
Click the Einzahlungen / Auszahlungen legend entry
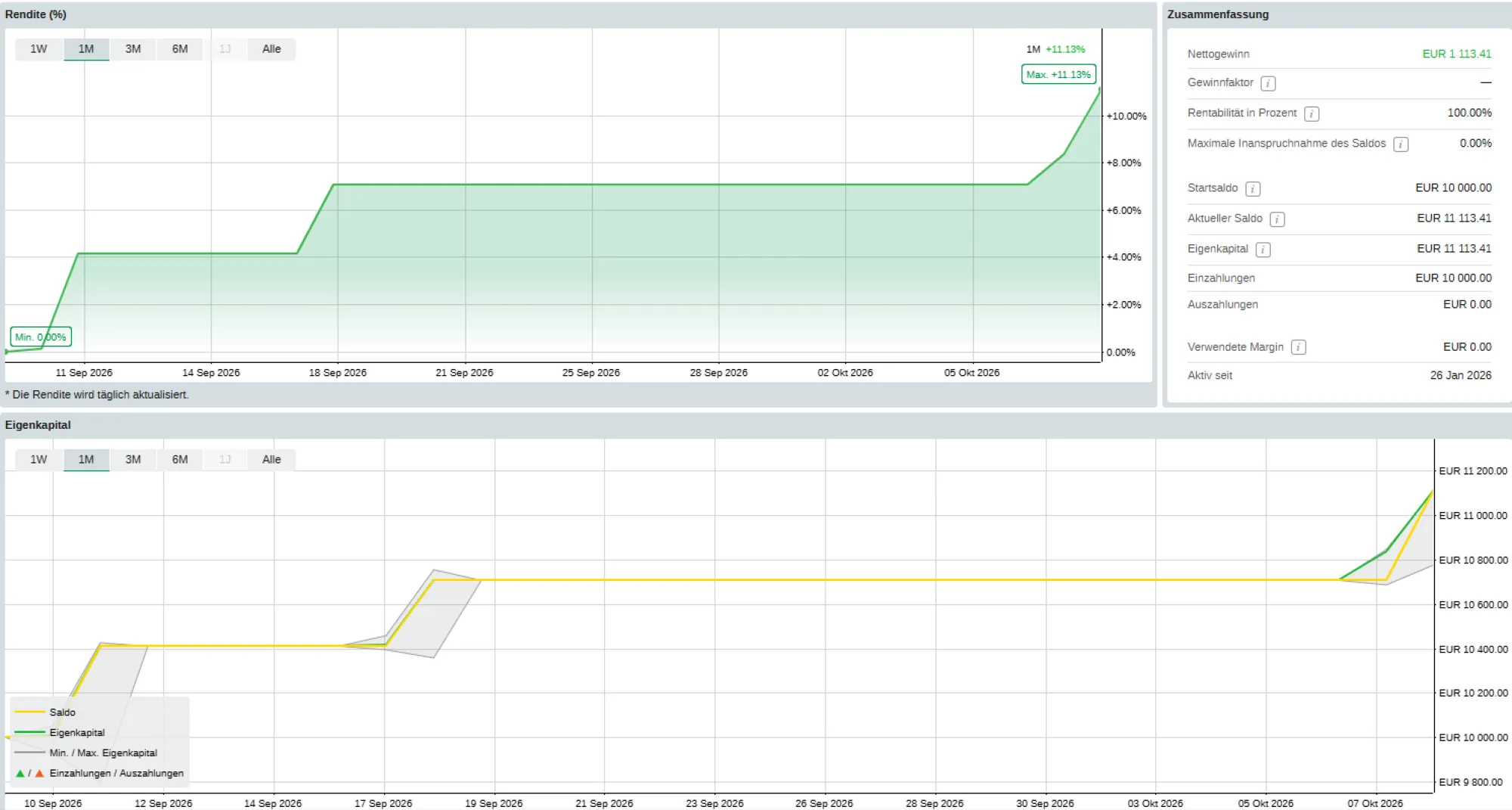click(100, 774)
